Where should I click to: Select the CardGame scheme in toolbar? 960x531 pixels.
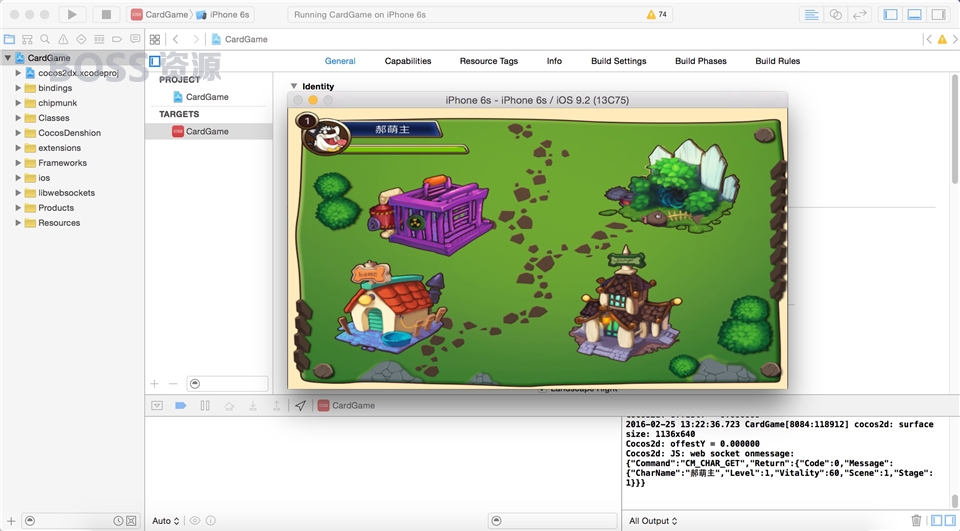pos(159,14)
